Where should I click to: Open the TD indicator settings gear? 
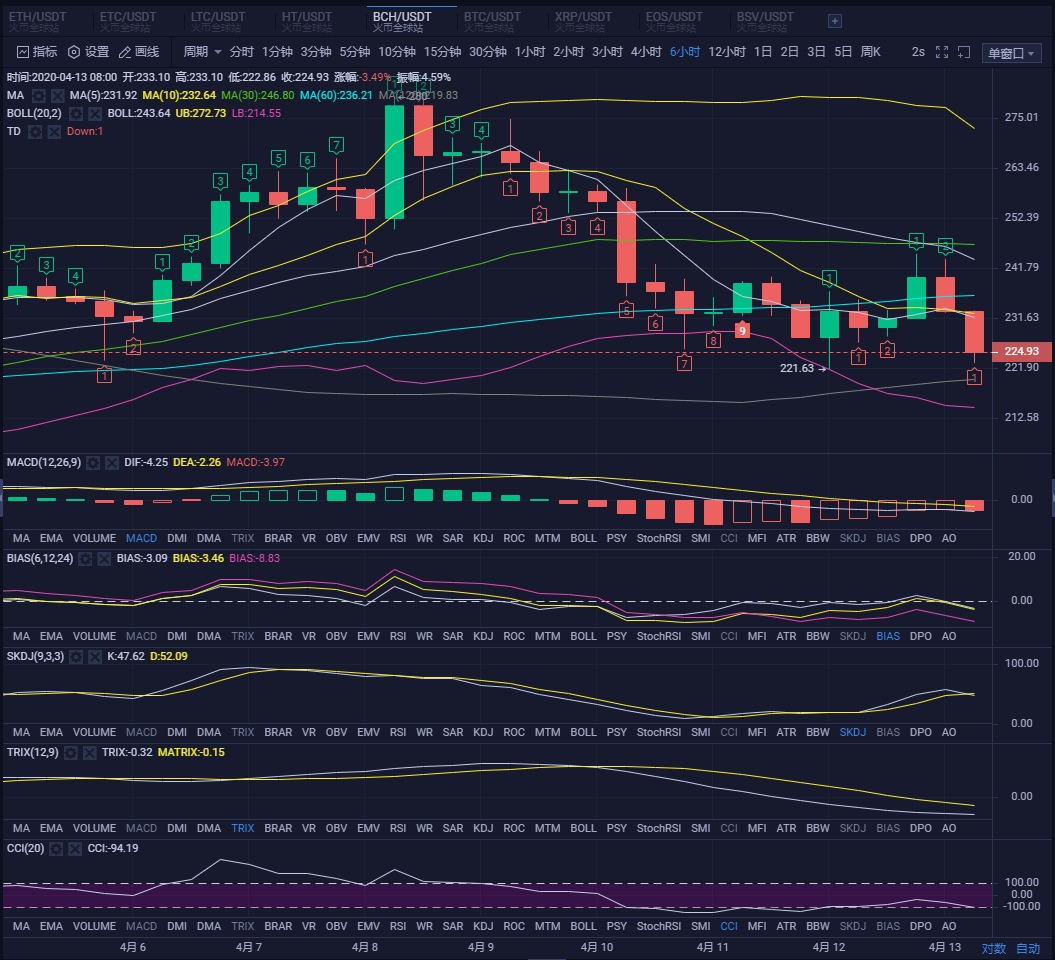34,131
